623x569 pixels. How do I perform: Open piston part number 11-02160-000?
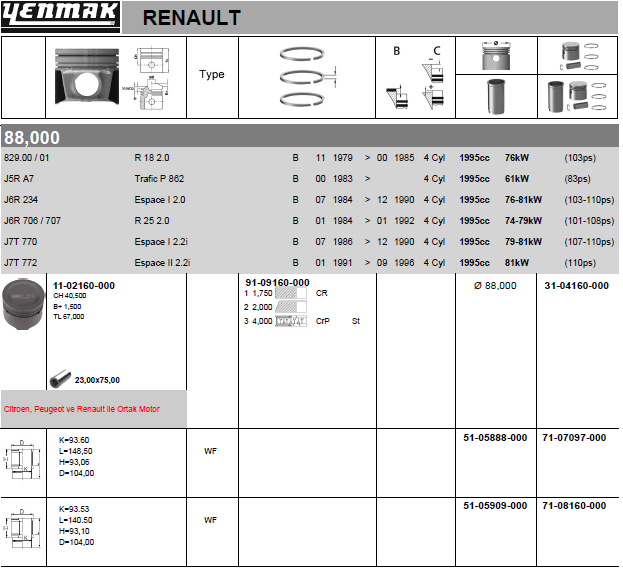84,285
